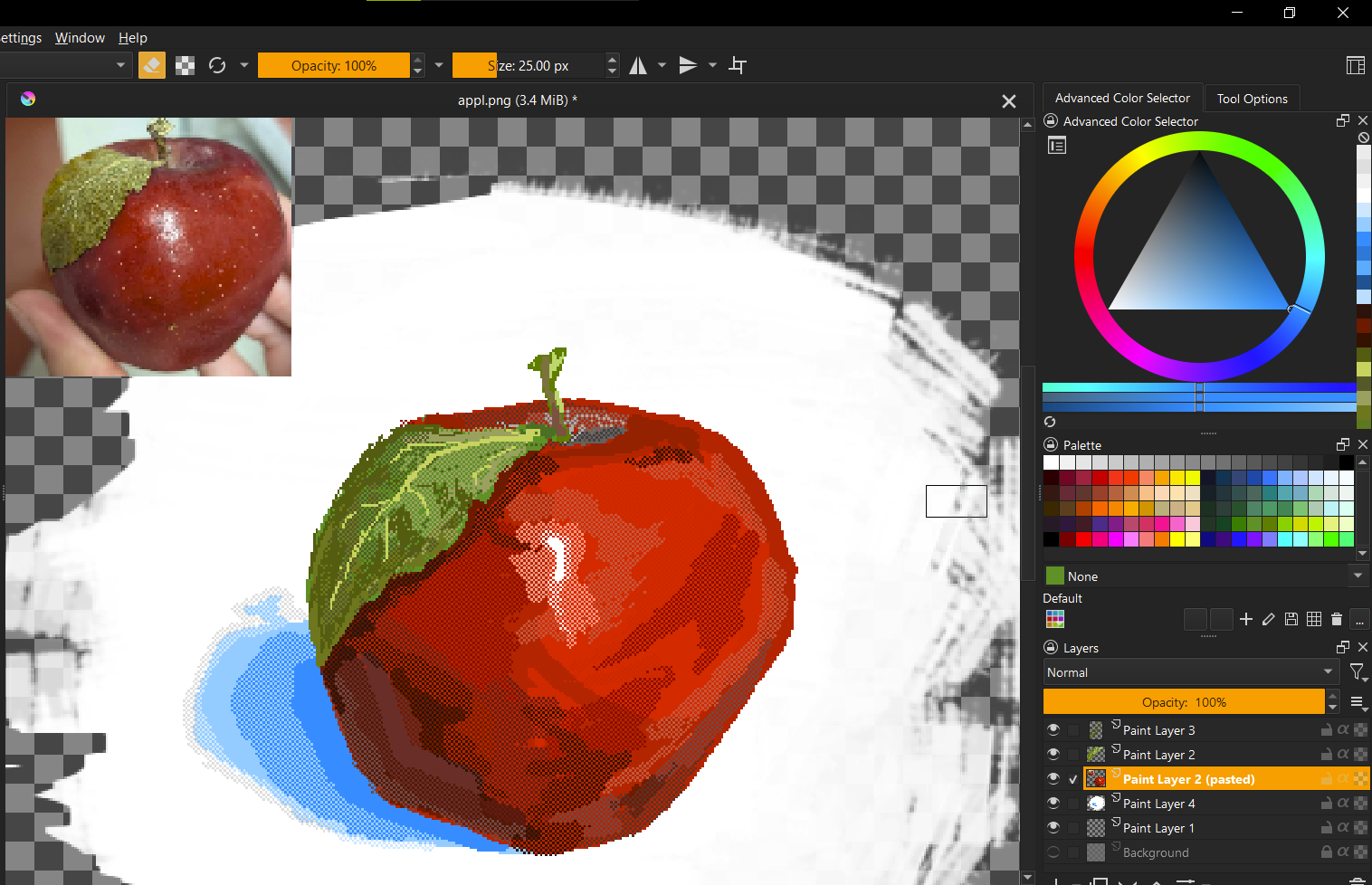This screenshot has width=1372, height=885.
Task: Click the toolbar brush Opacity slider
Action: 333,65
